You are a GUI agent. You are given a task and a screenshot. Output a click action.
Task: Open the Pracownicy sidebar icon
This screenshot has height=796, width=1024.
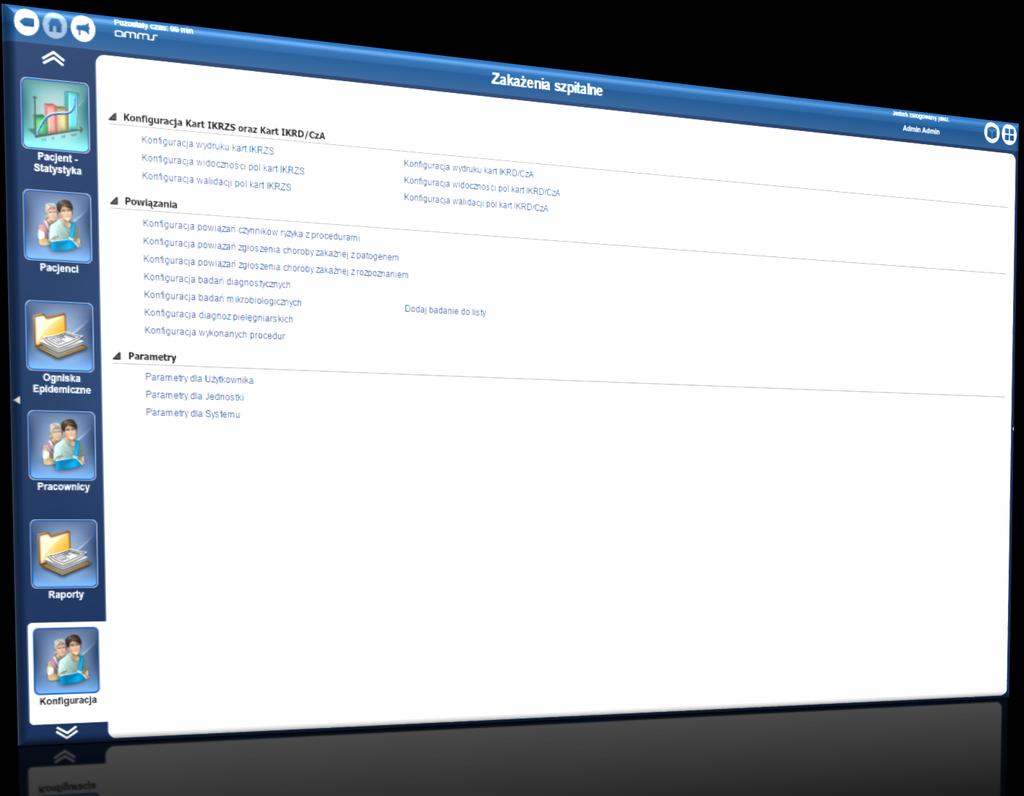click(61, 445)
